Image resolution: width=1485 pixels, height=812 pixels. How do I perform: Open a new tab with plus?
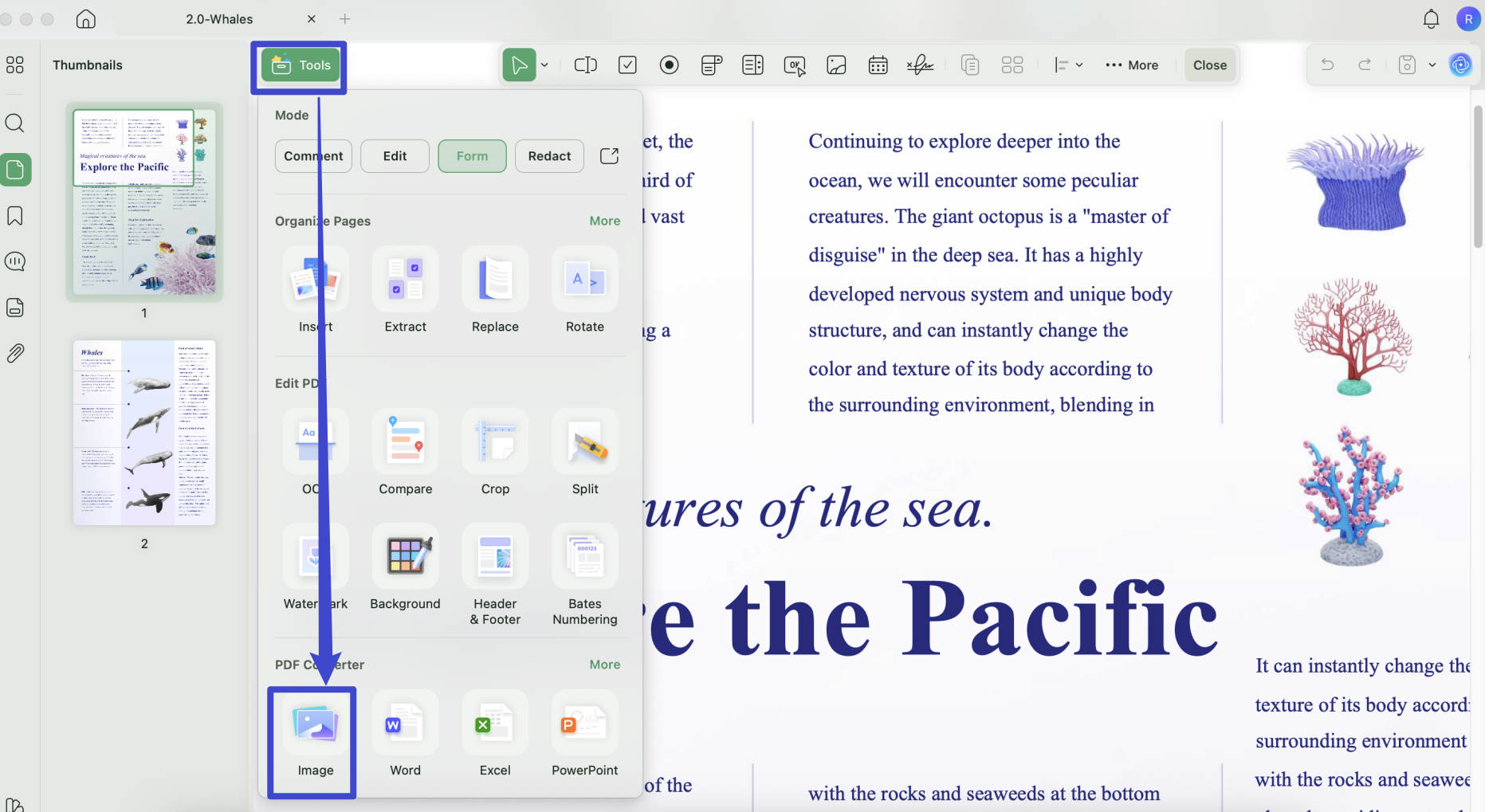coord(345,19)
